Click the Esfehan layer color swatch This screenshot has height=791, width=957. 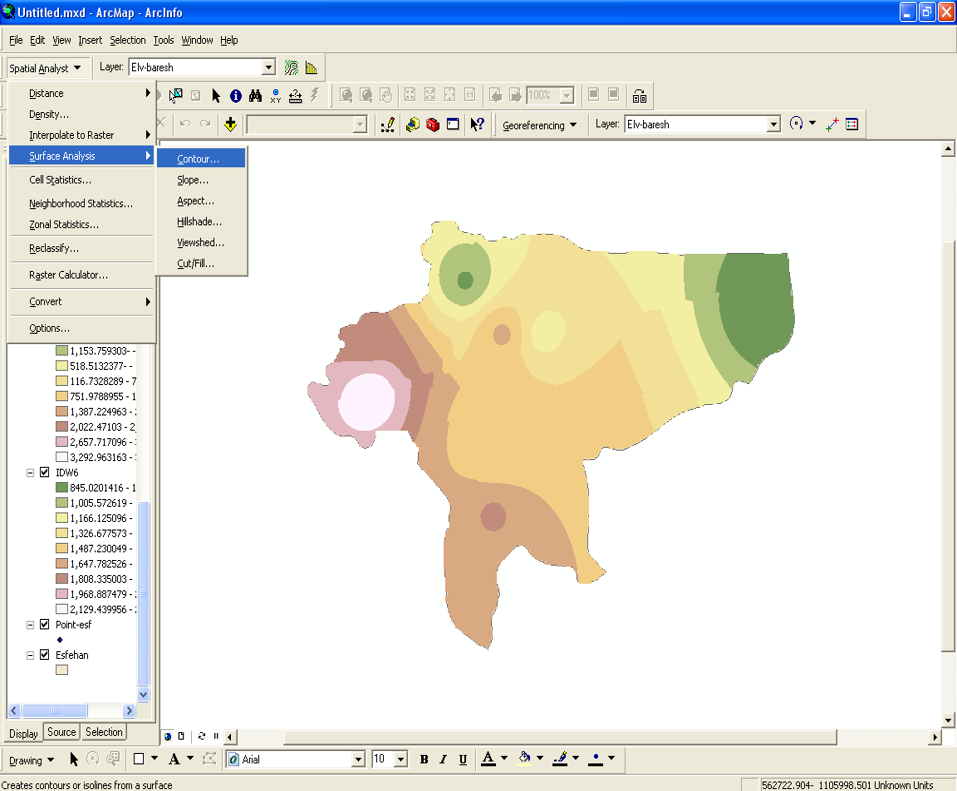(62, 670)
